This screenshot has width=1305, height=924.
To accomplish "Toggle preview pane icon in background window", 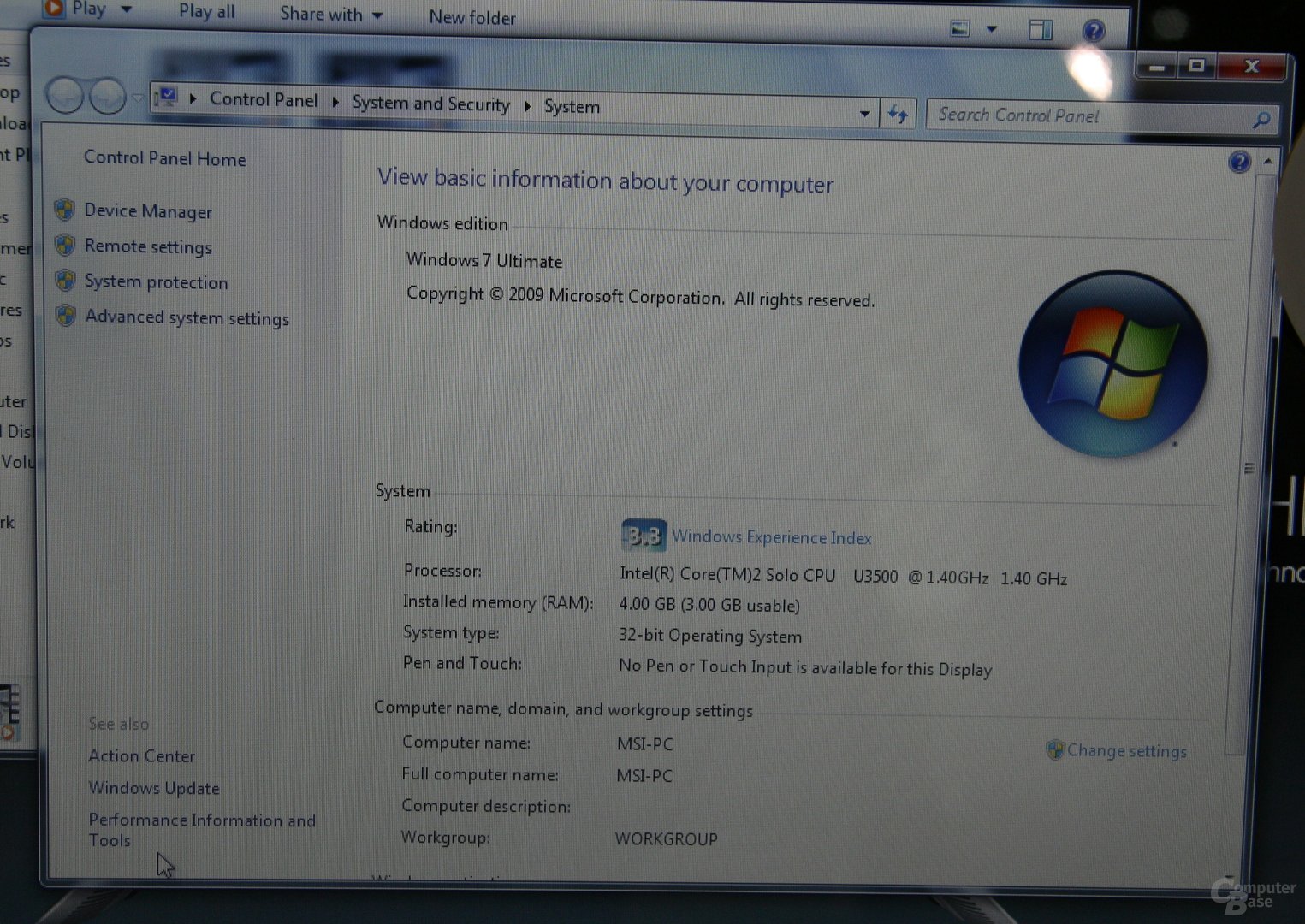I will [x=1041, y=30].
